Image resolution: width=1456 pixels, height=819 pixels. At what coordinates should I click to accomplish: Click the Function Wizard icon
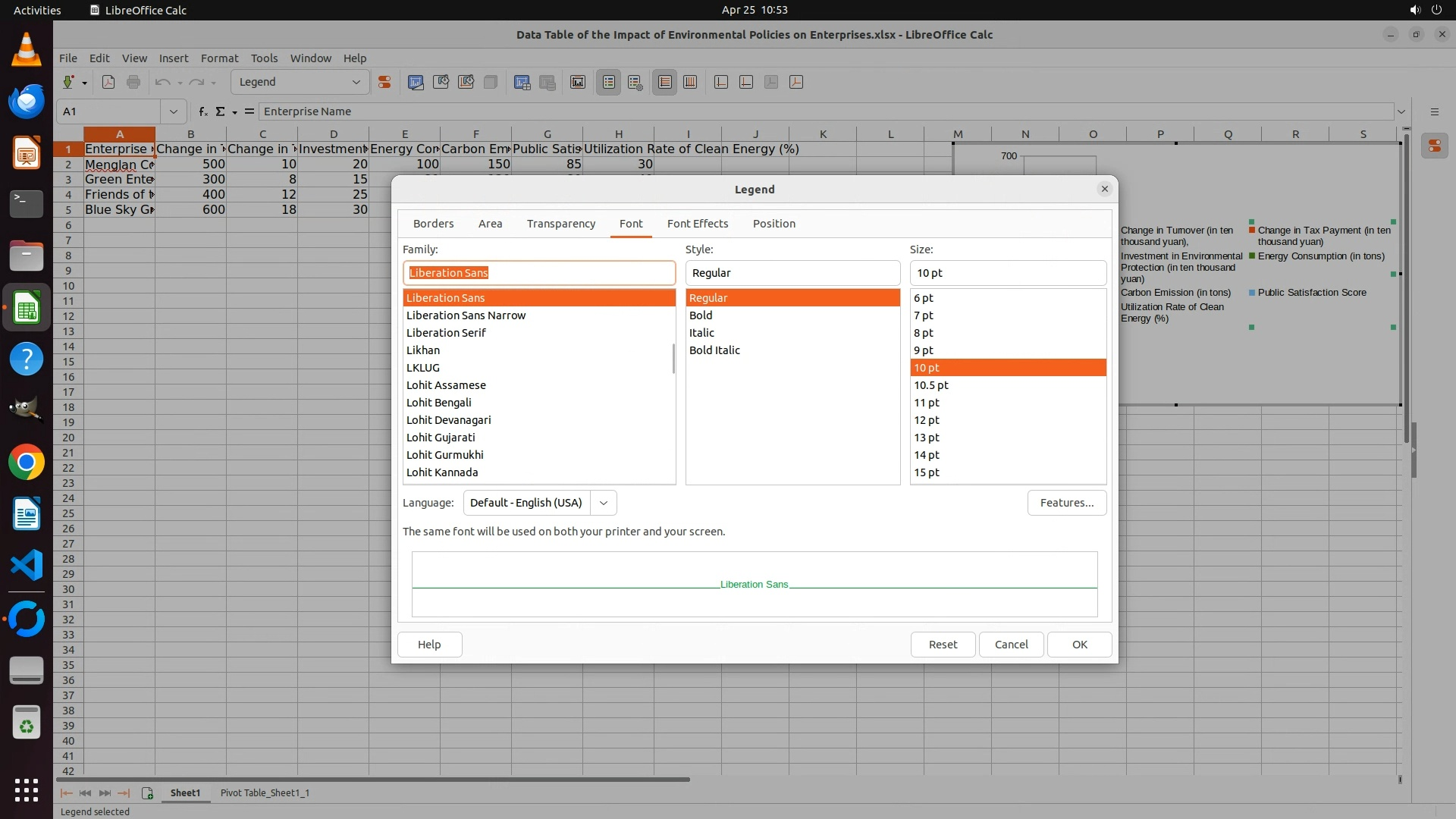(202, 111)
